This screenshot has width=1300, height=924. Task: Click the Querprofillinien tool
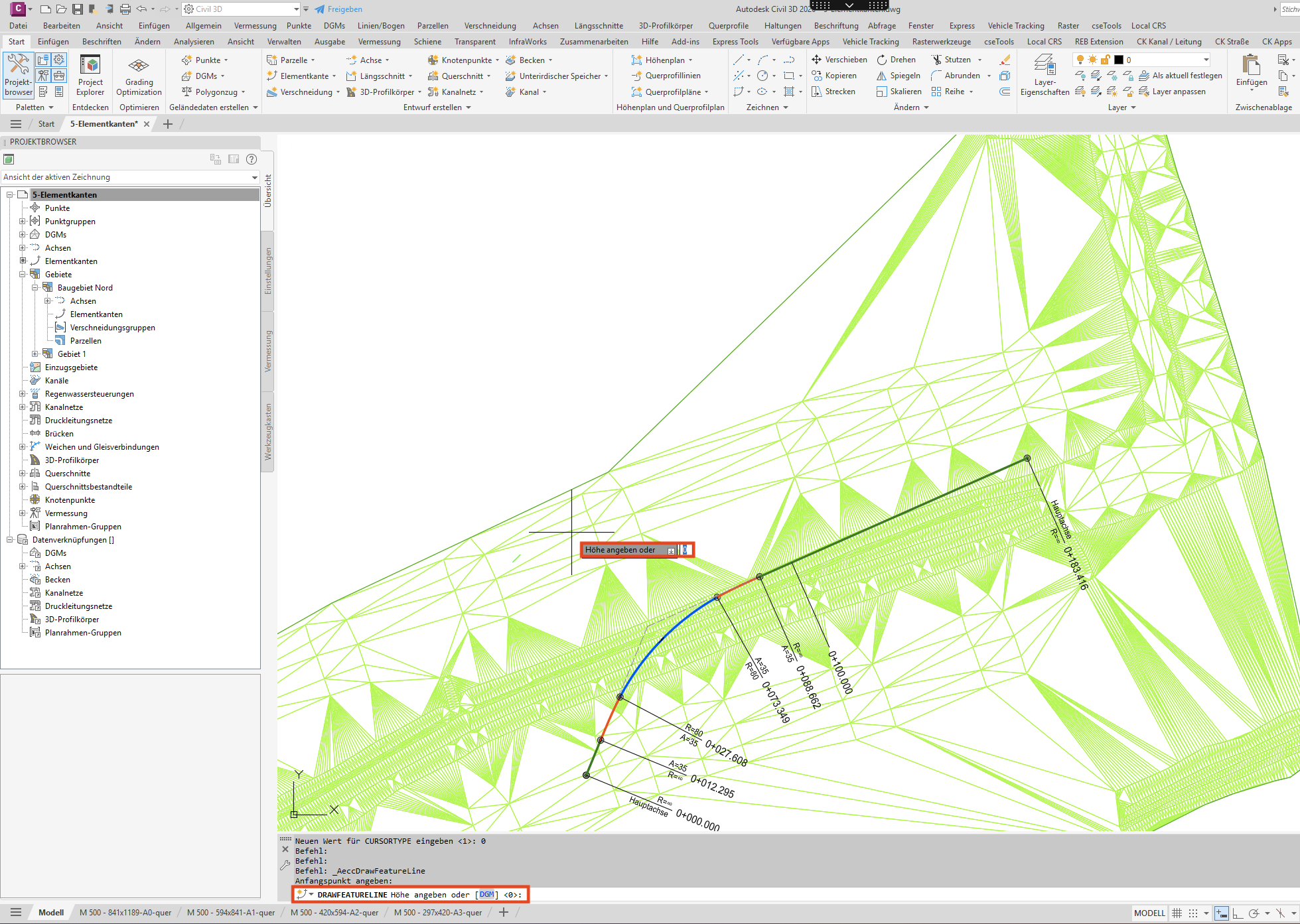point(666,76)
